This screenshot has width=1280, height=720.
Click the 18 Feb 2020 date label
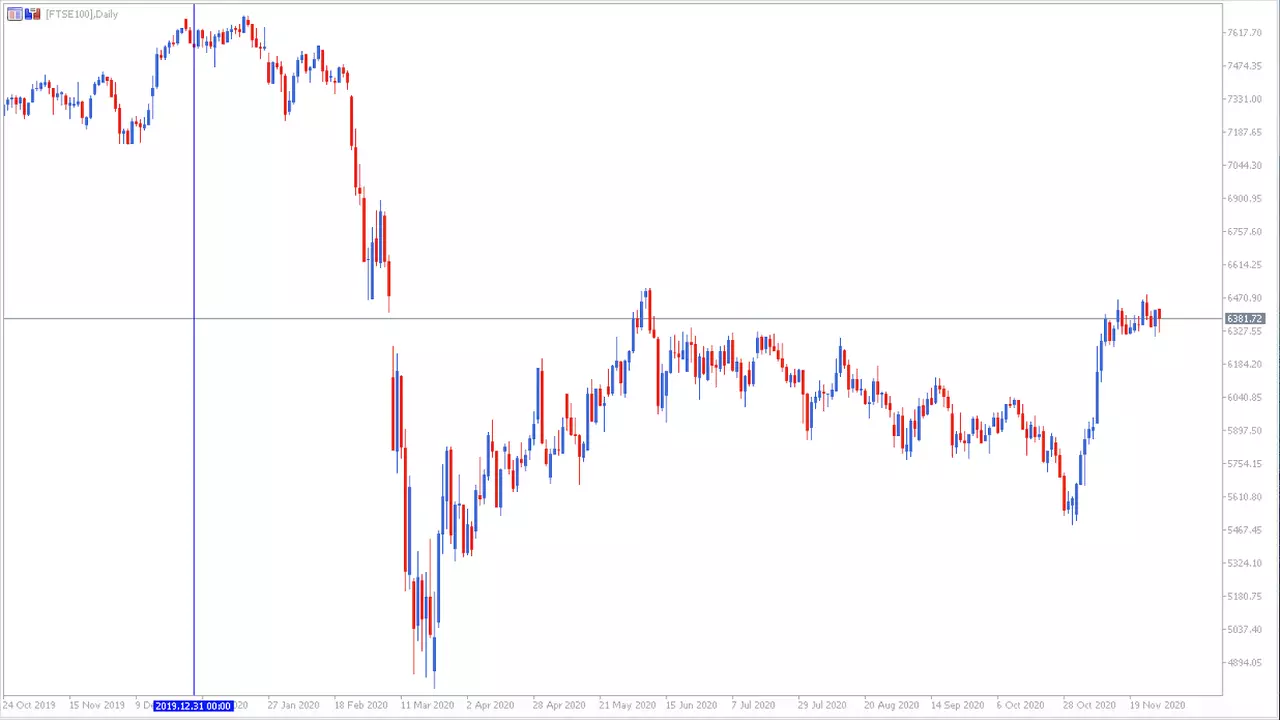361,705
